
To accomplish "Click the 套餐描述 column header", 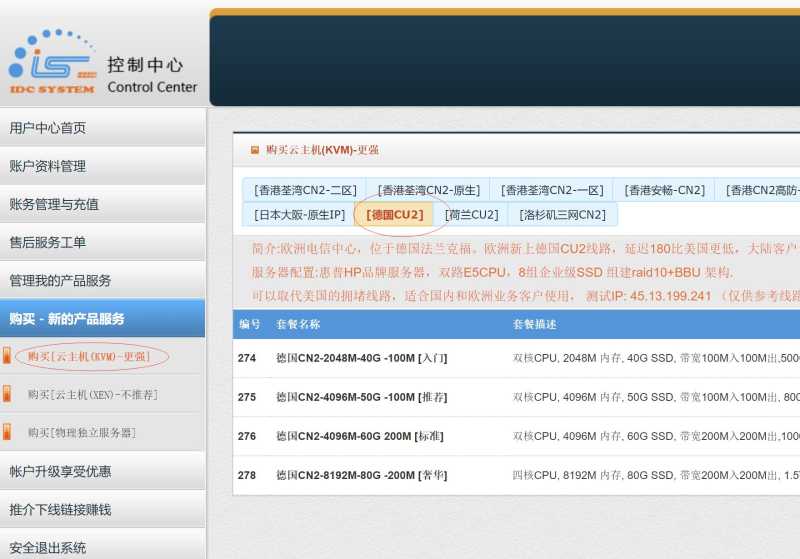I will [x=535, y=324].
